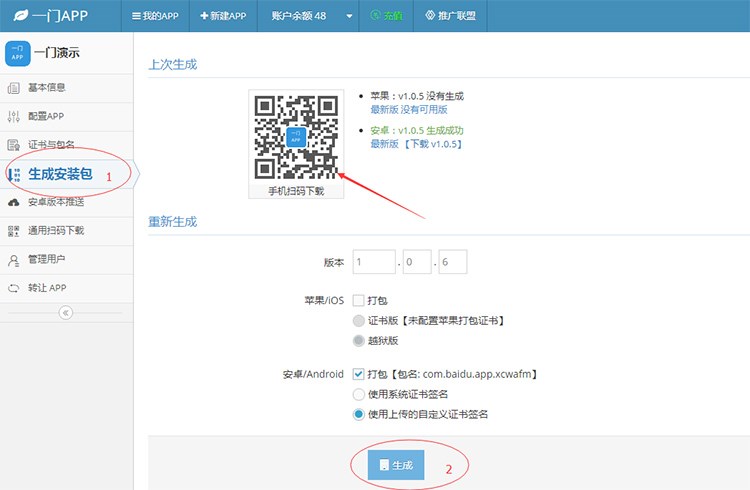The width and height of the screenshot is (750, 490).
Task: Enable the 苹果/iOS 打包 checkbox
Action: point(358,301)
